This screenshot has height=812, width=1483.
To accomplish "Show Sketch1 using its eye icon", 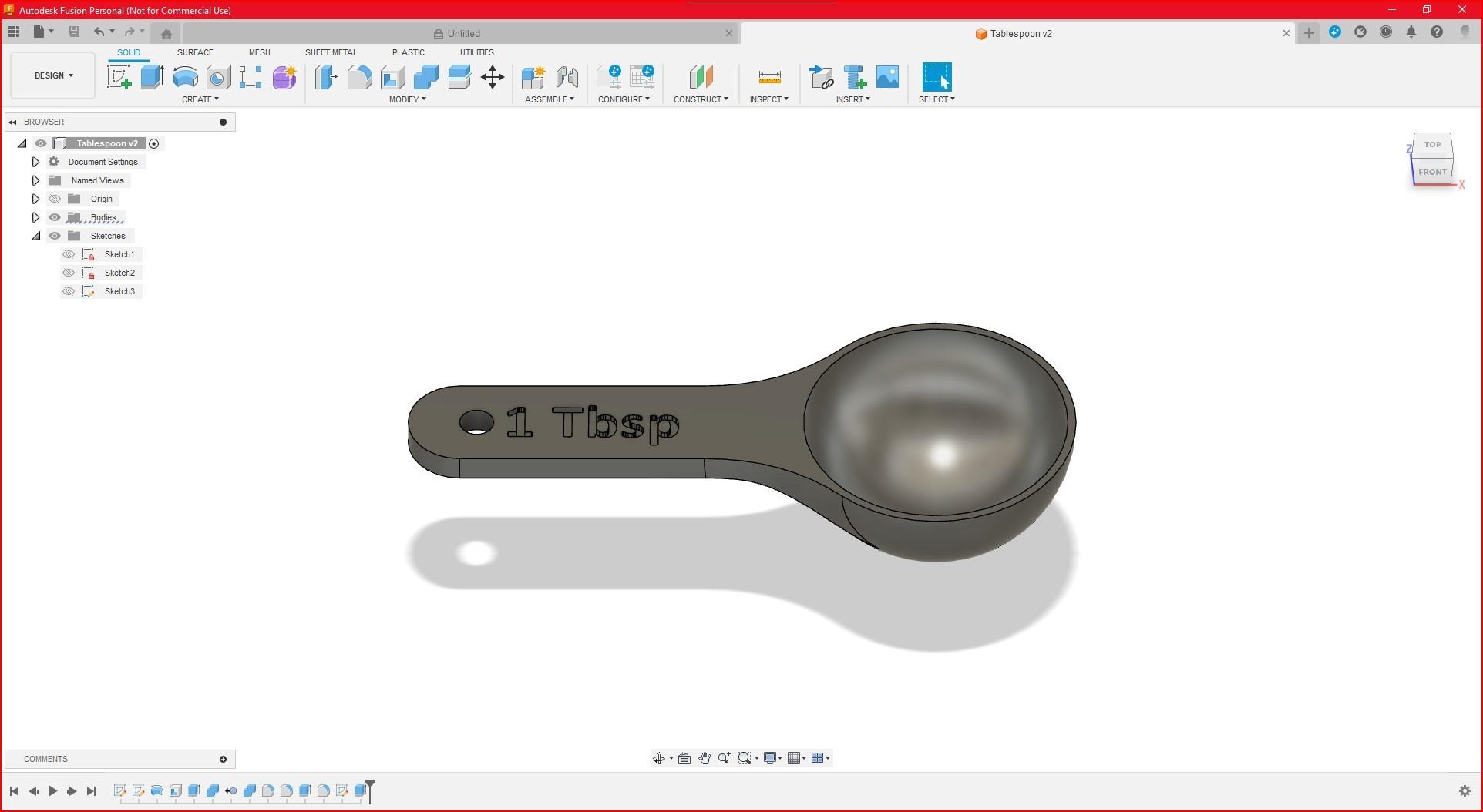I will [x=69, y=254].
